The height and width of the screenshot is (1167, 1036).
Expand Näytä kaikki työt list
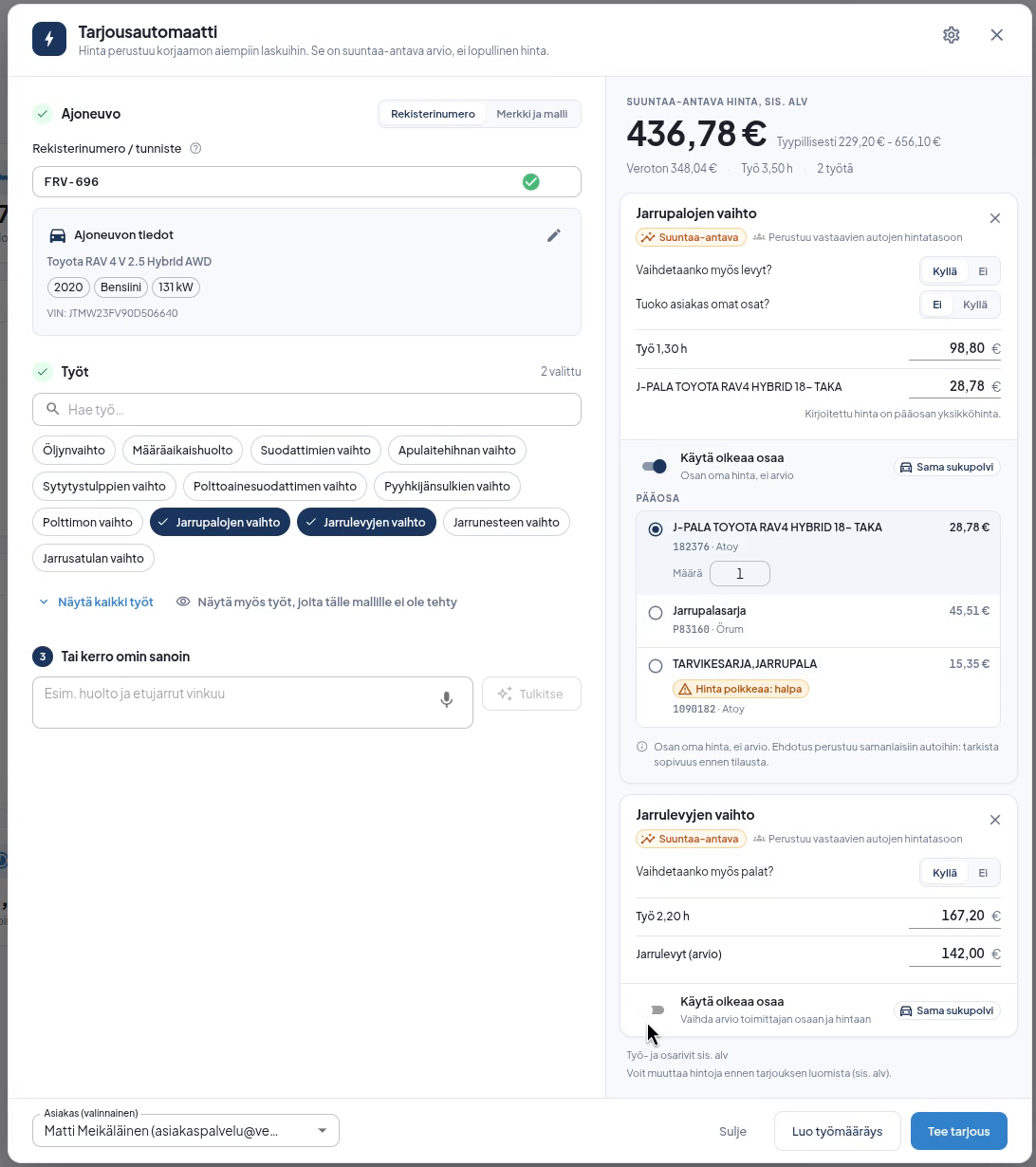click(96, 602)
